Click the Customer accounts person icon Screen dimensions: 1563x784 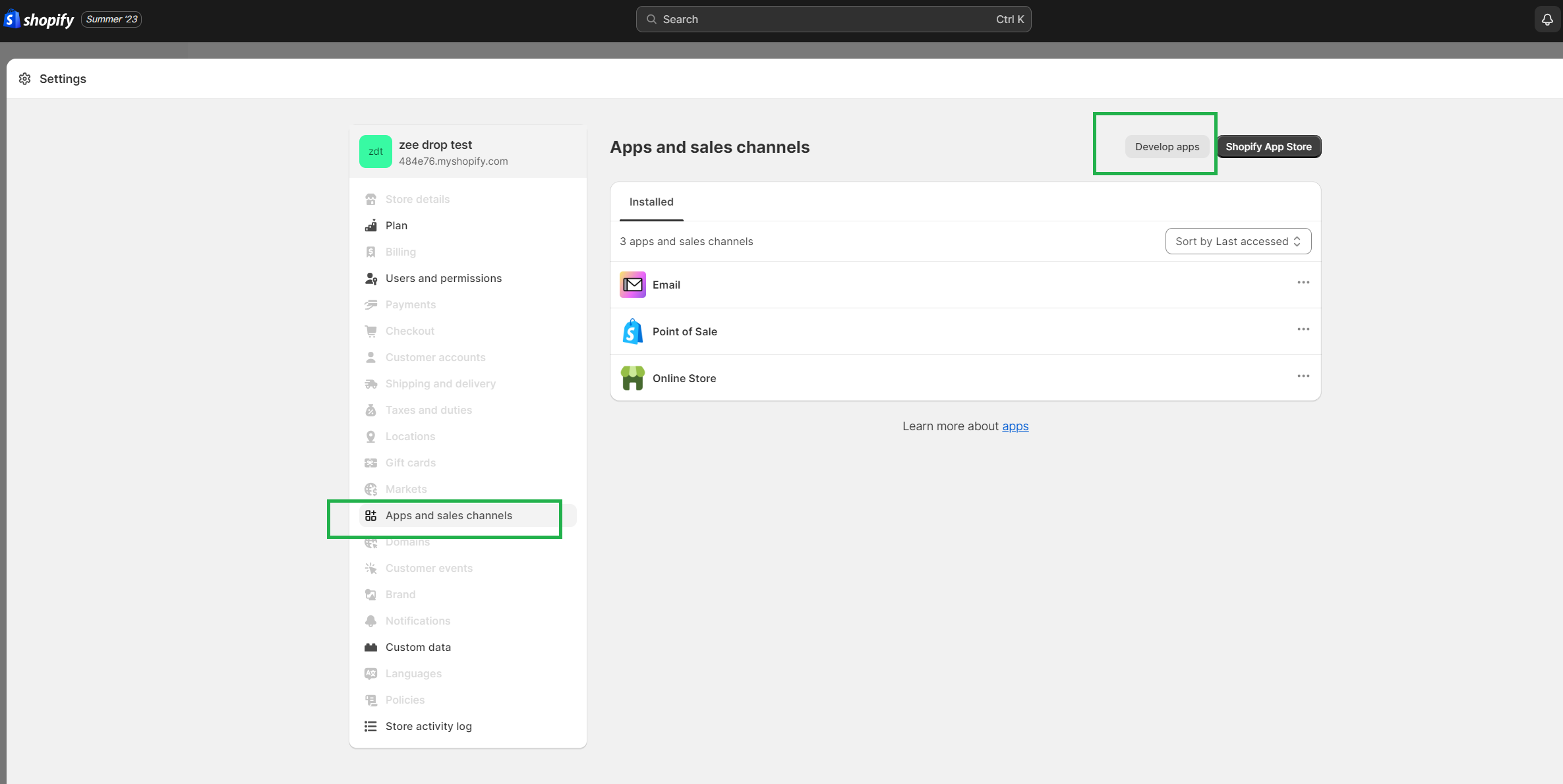tap(371, 358)
